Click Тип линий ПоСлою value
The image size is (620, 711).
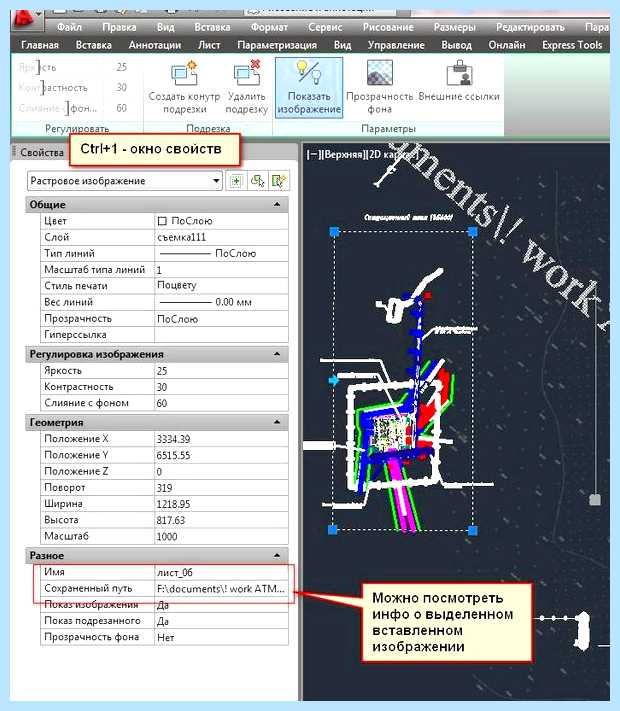(221, 253)
